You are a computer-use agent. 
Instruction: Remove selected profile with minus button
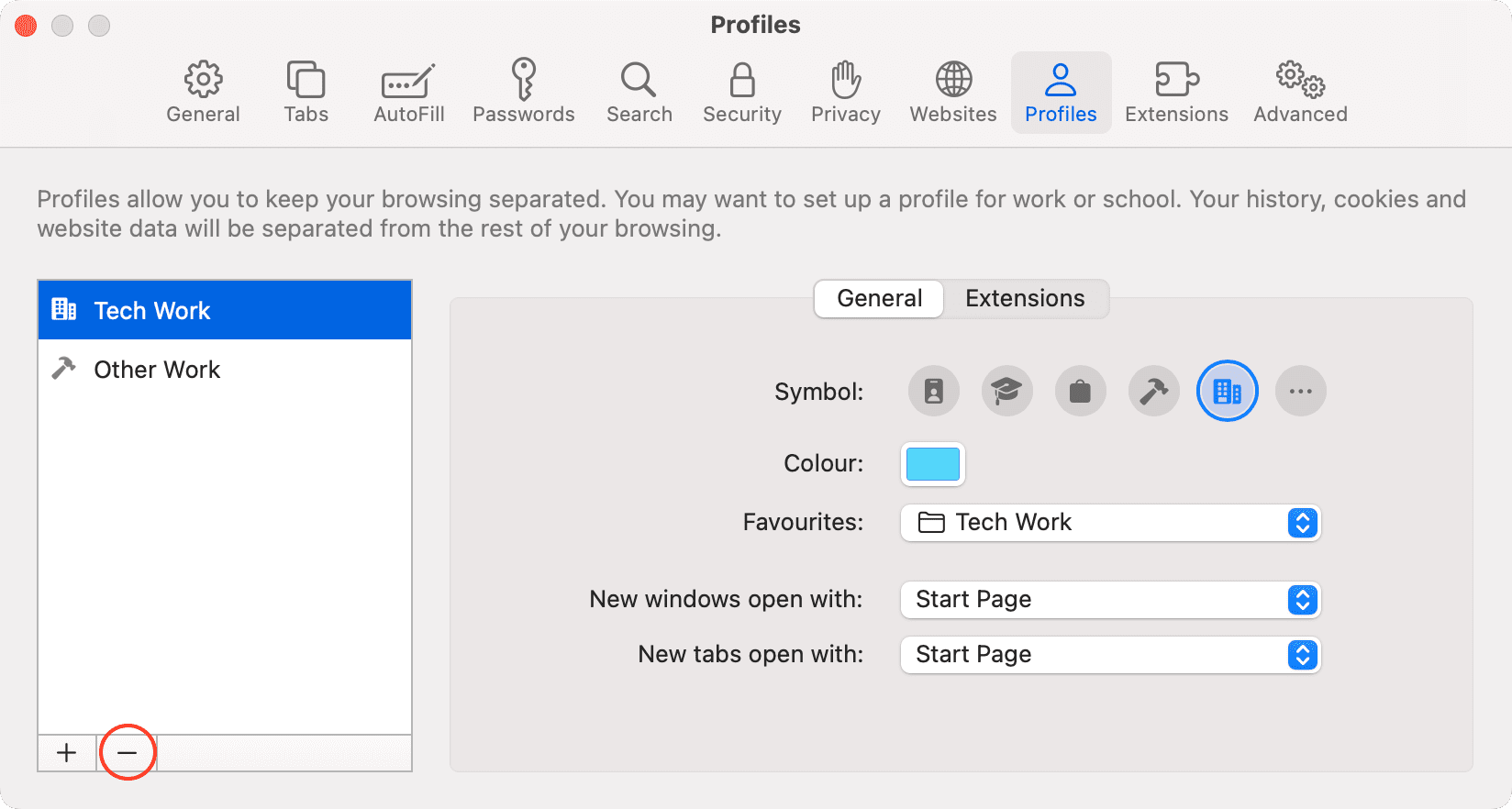[127, 753]
